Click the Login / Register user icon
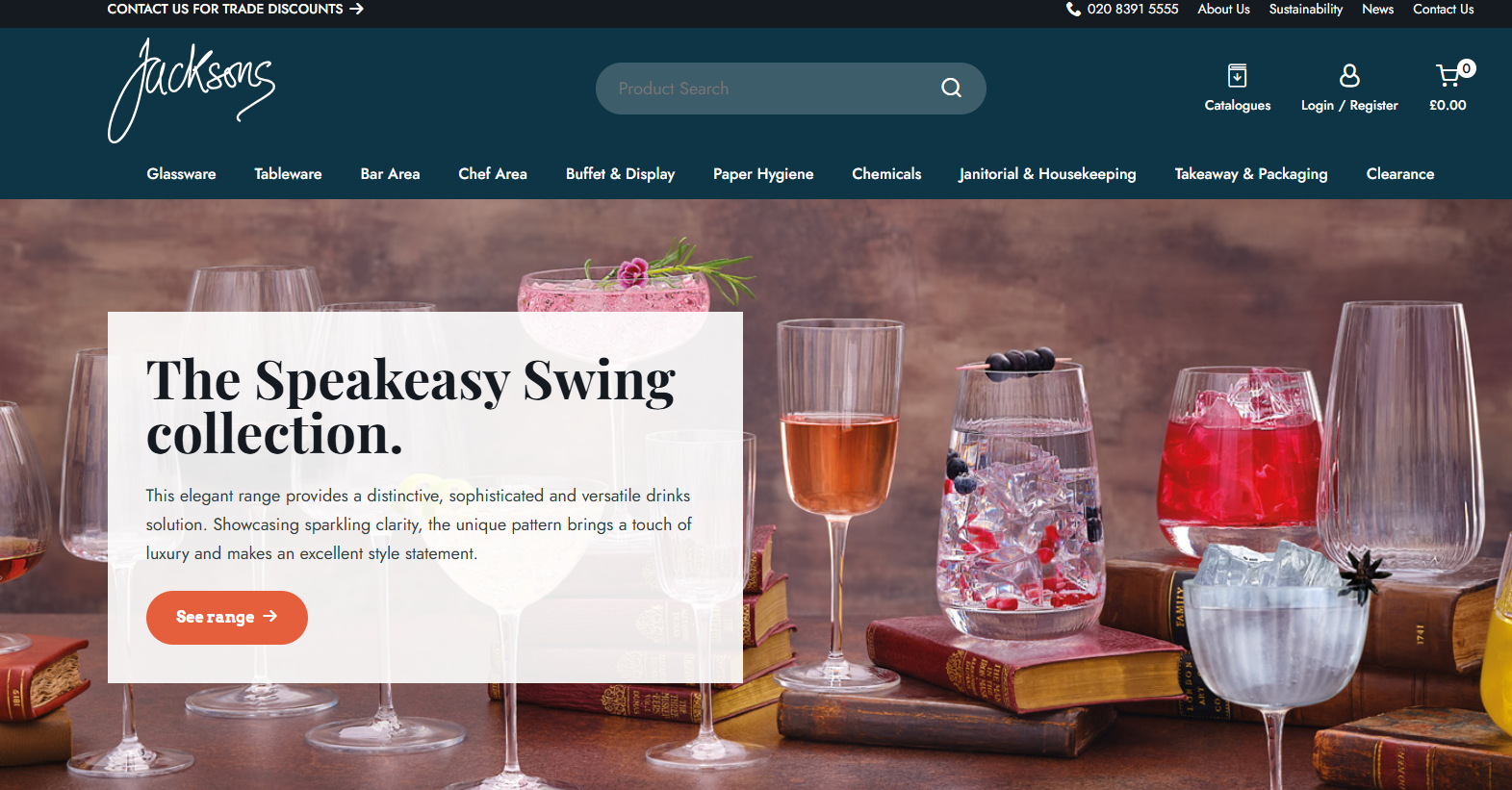The width and height of the screenshot is (1512, 790). pyautogui.click(x=1349, y=75)
